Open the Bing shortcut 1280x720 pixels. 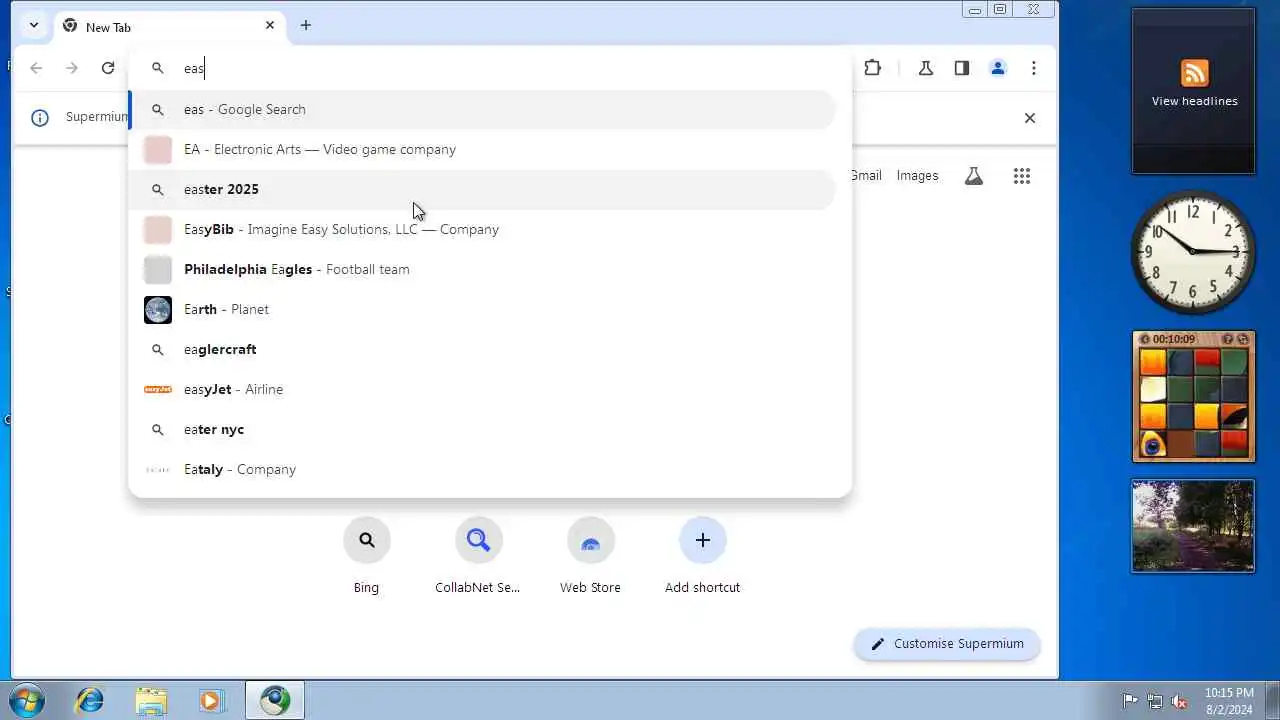tap(366, 557)
